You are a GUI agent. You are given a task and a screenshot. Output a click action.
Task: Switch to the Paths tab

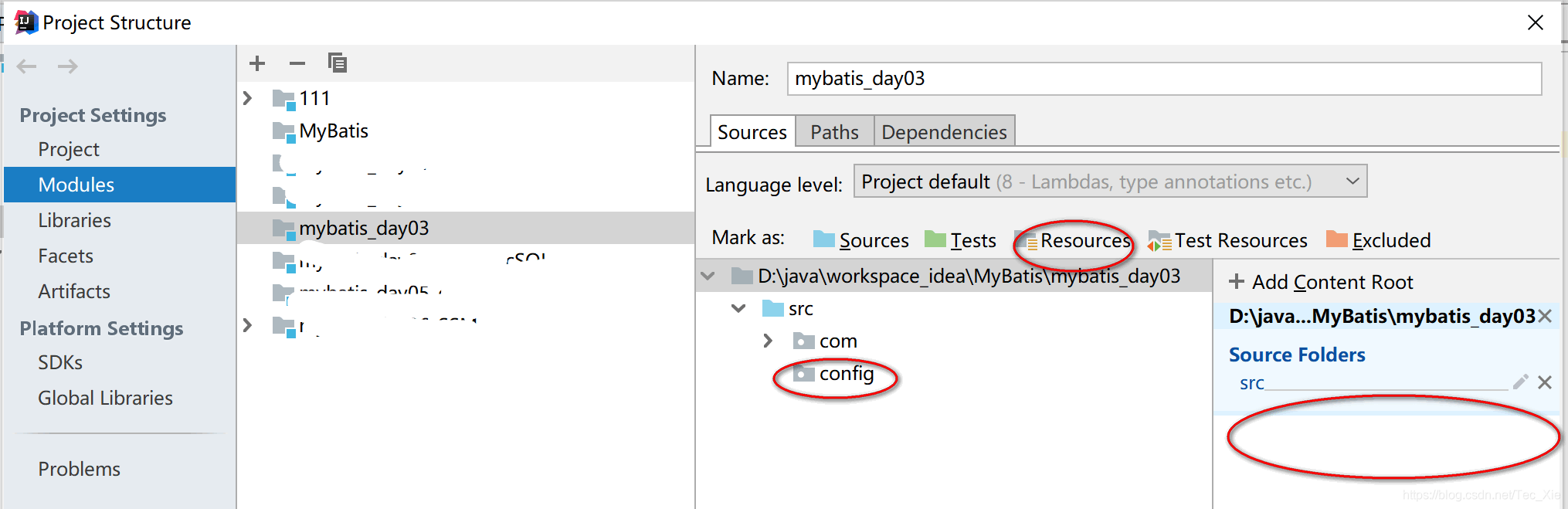(x=834, y=131)
